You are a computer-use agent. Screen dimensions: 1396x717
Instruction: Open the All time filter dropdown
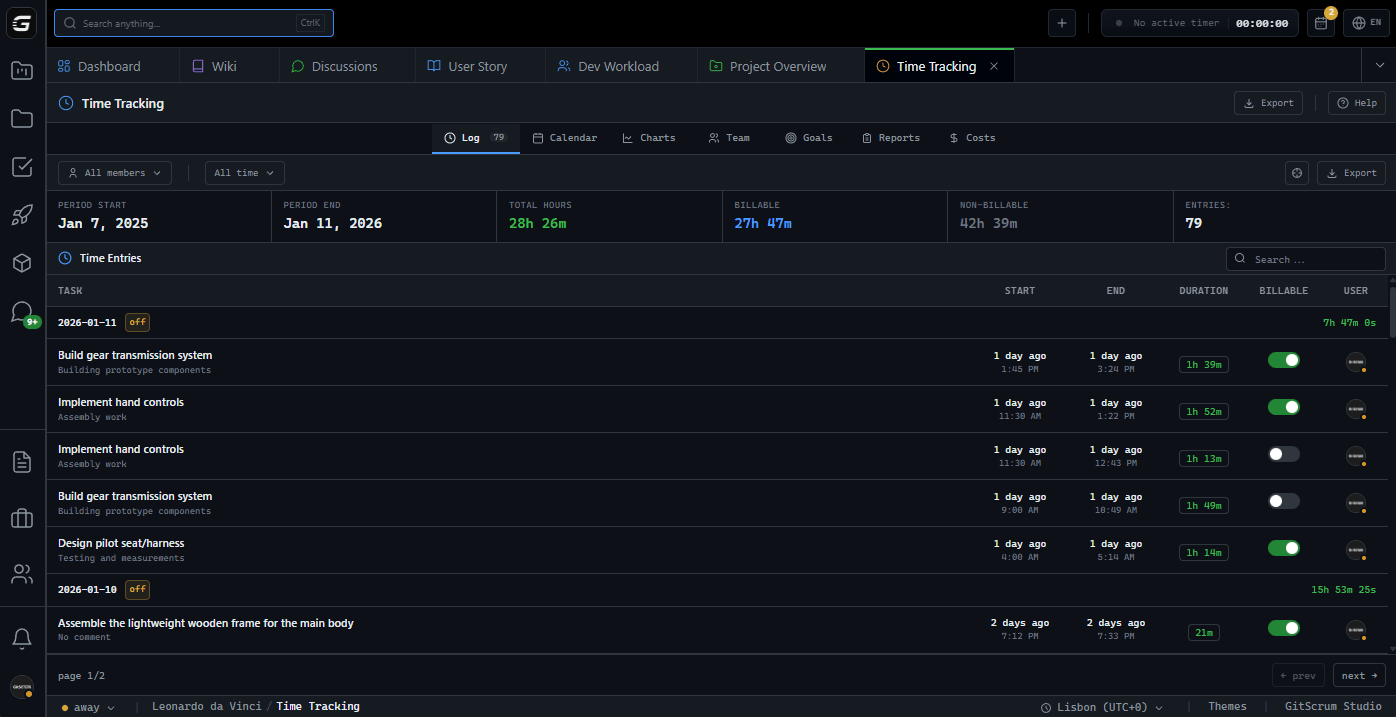pyautogui.click(x=244, y=172)
